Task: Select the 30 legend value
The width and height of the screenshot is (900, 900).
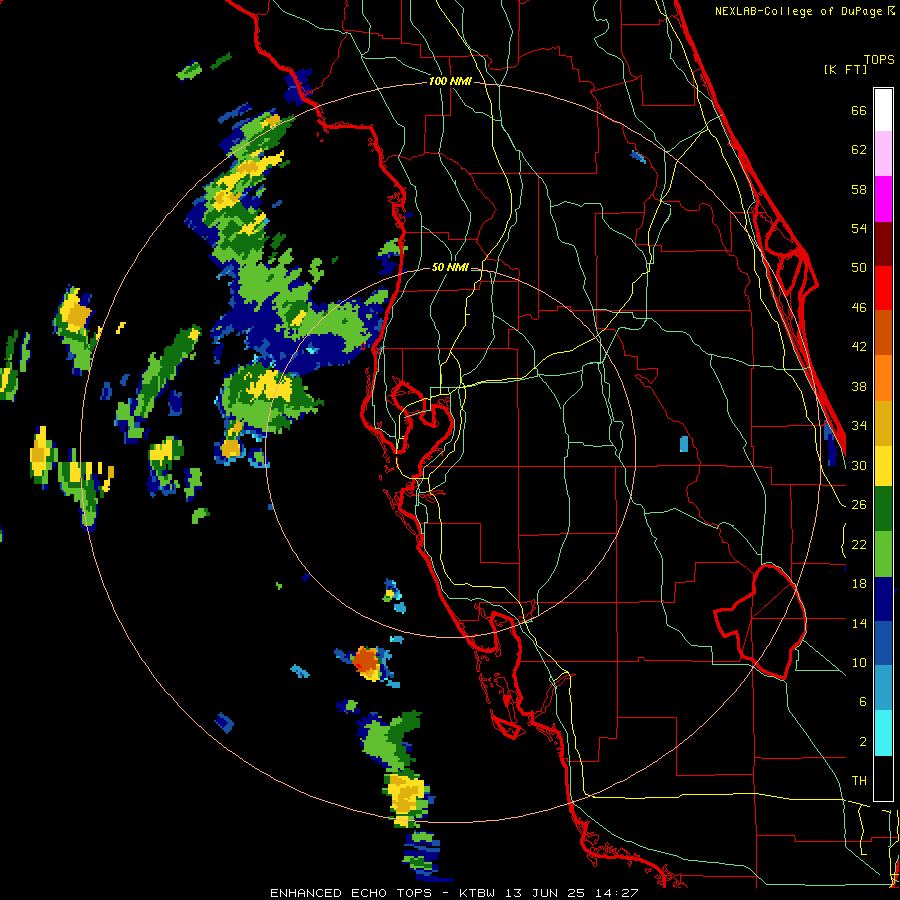Action: tap(859, 465)
